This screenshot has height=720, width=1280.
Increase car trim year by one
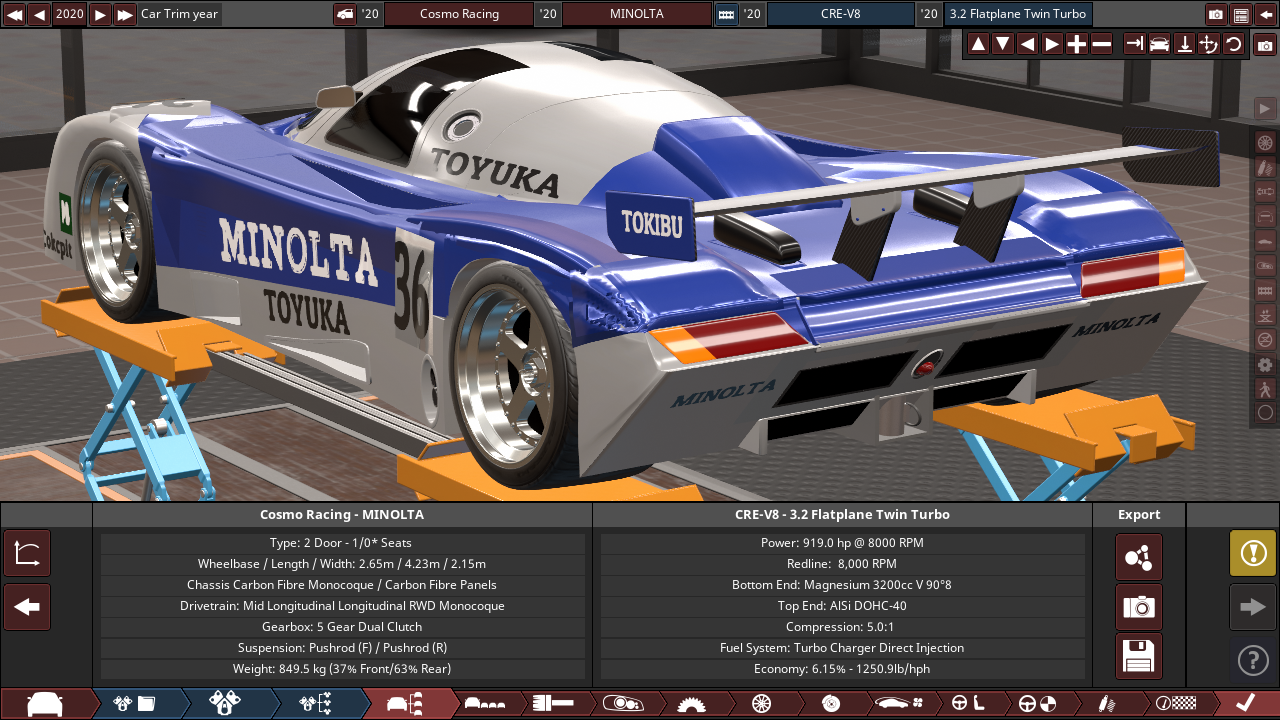tap(100, 14)
